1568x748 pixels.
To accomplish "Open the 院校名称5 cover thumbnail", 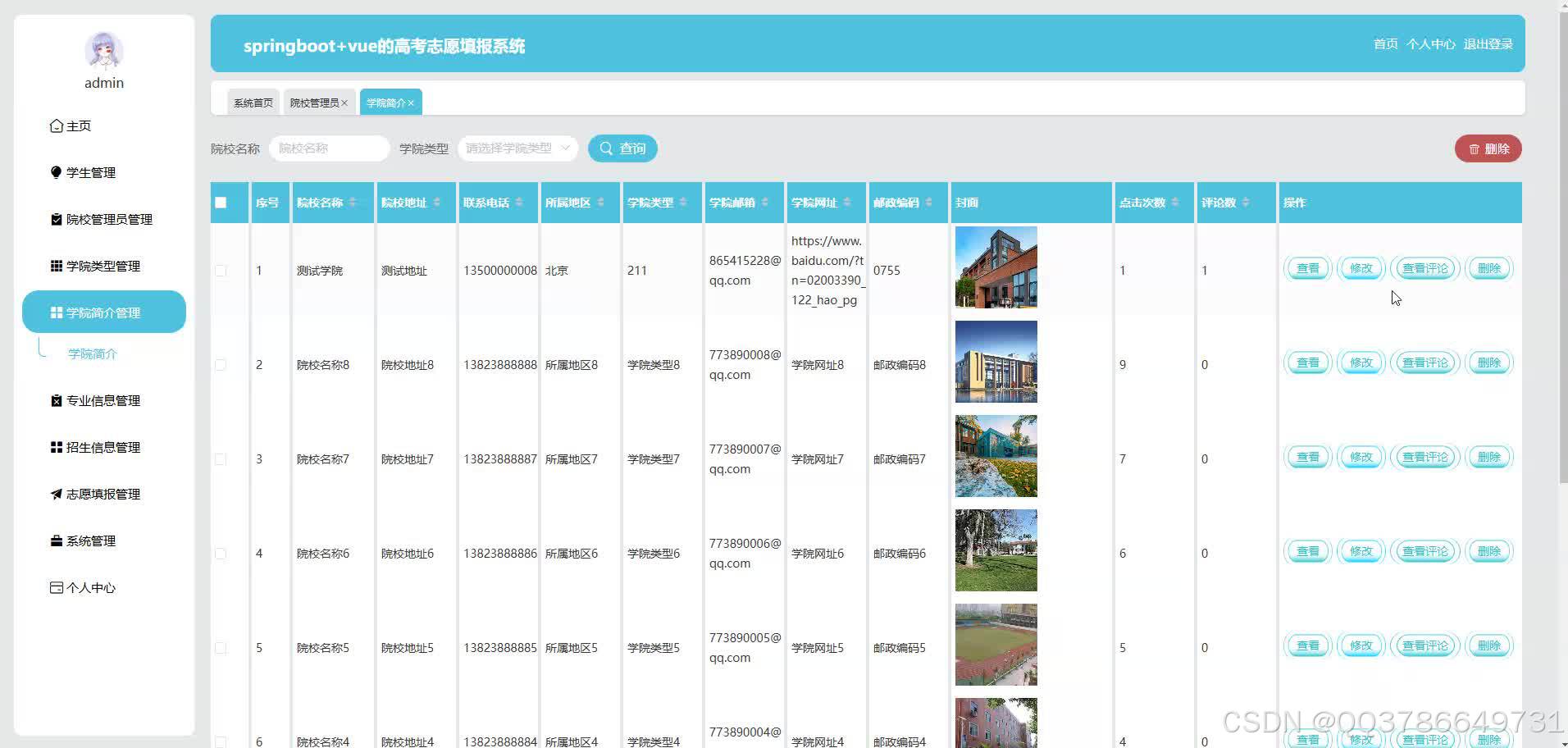I will point(996,645).
